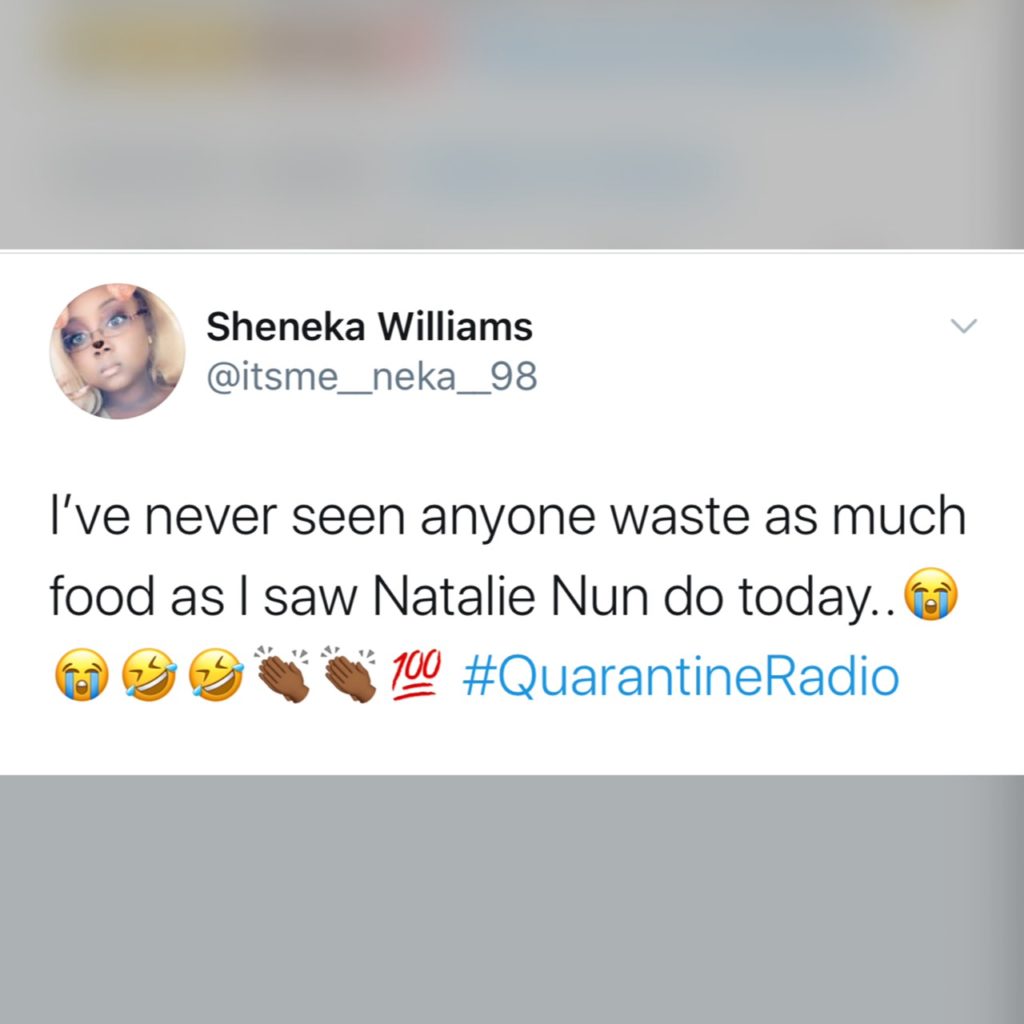Click the first rolling laughing emoji
The height and width of the screenshot is (1024, 1024).
point(150,675)
